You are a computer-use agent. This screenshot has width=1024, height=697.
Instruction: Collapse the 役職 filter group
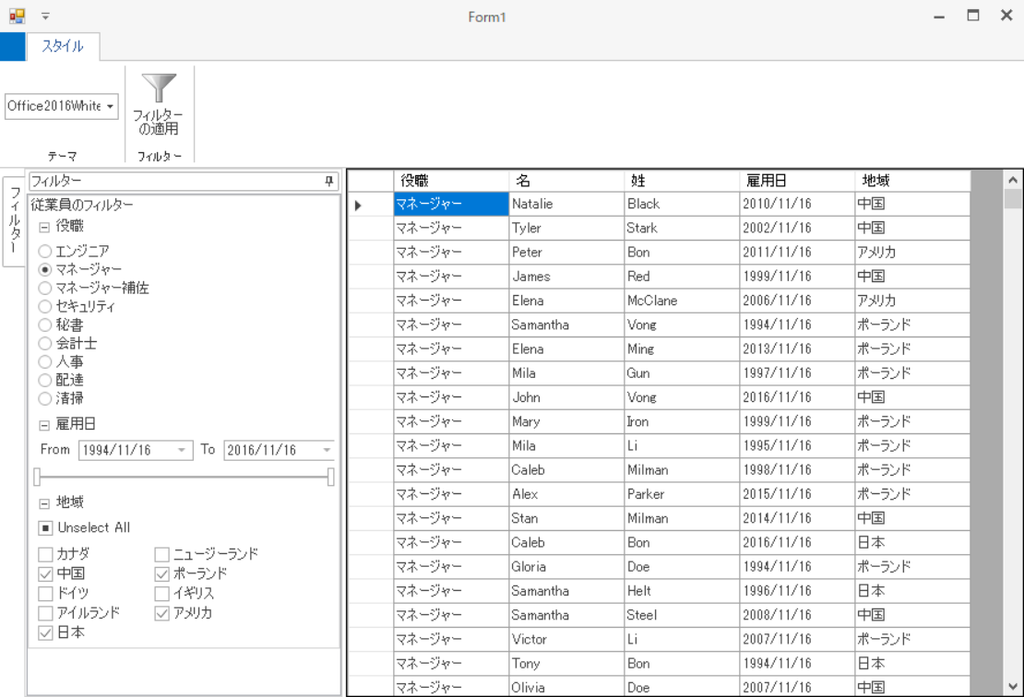(x=44, y=227)
